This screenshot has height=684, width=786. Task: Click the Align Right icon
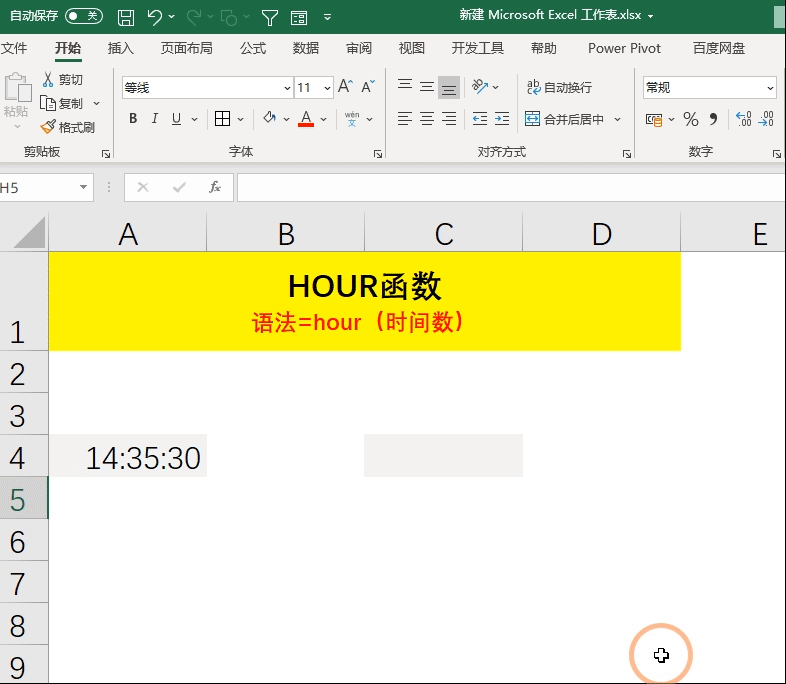click(x=449, y=119)
